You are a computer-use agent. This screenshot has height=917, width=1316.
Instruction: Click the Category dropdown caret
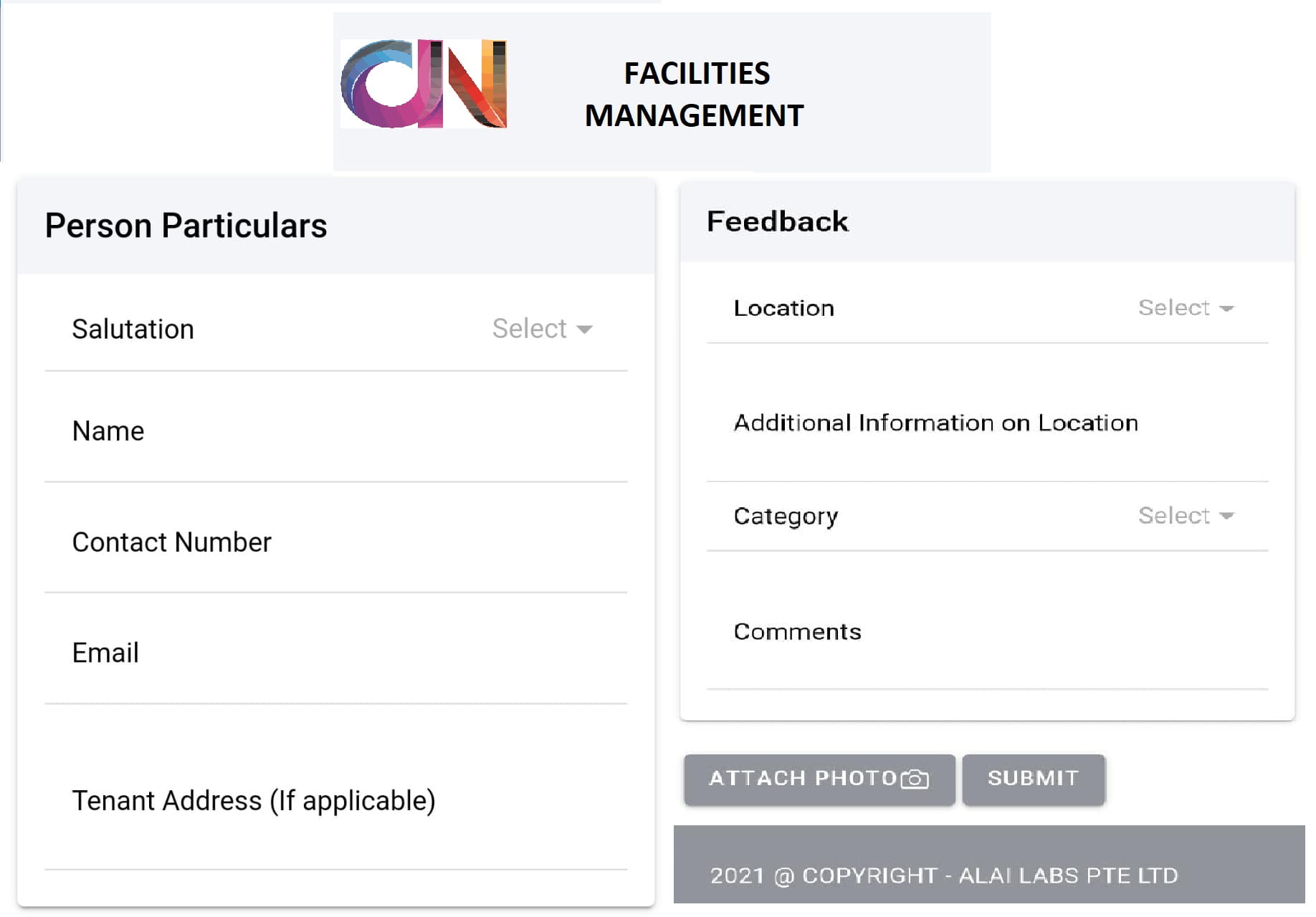[1226, 517]
